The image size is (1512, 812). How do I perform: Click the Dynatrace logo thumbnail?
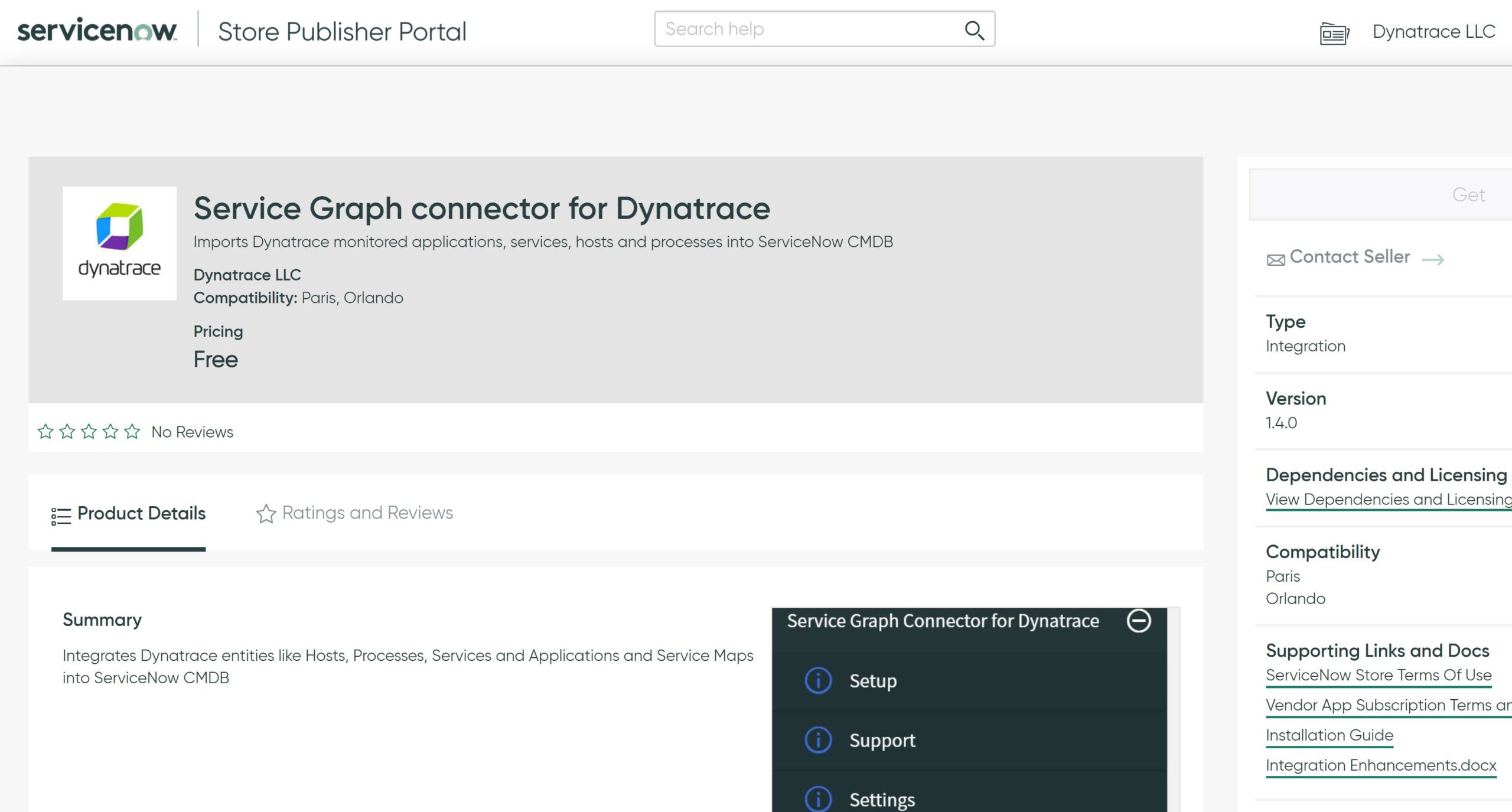click(119, 243)
